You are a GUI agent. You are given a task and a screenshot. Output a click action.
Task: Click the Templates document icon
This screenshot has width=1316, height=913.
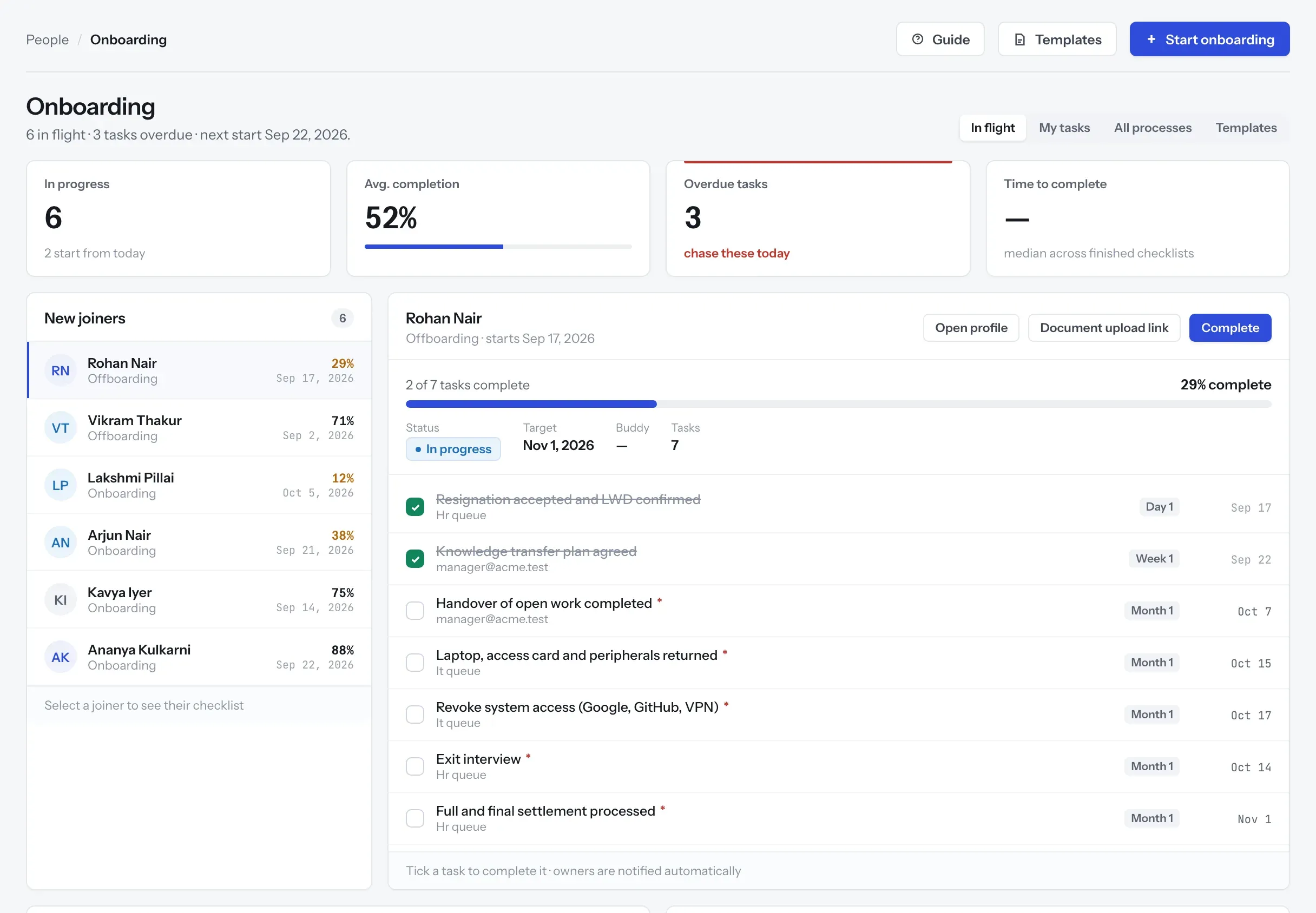(x=1019, y=39)
